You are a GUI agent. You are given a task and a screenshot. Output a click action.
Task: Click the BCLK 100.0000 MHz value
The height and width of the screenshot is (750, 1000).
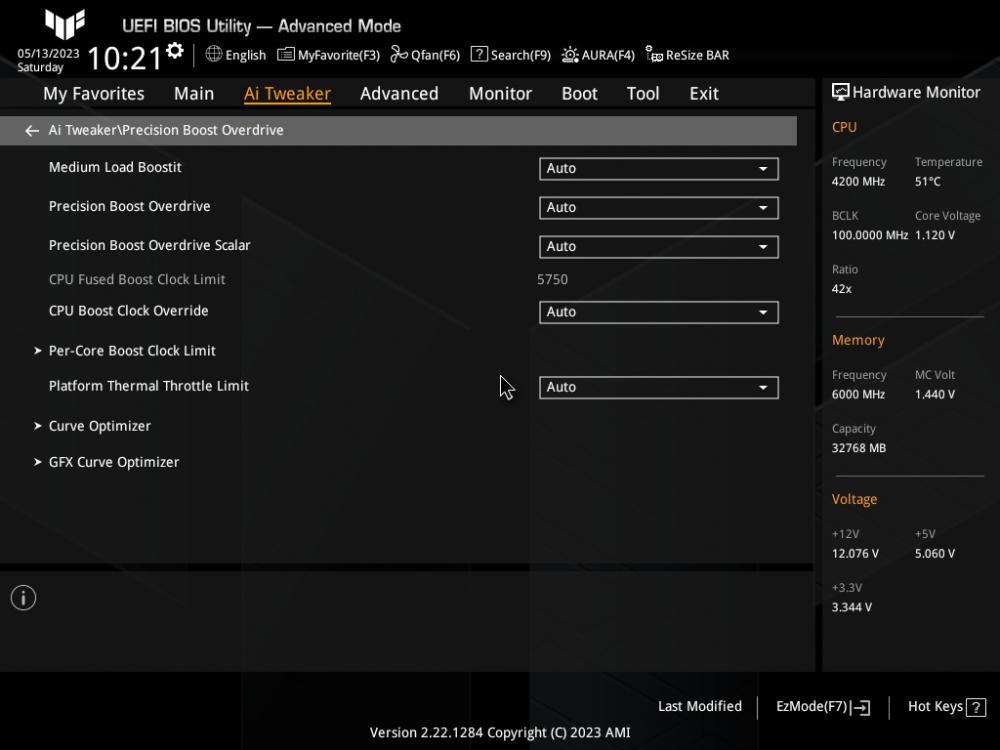(869, 235)
